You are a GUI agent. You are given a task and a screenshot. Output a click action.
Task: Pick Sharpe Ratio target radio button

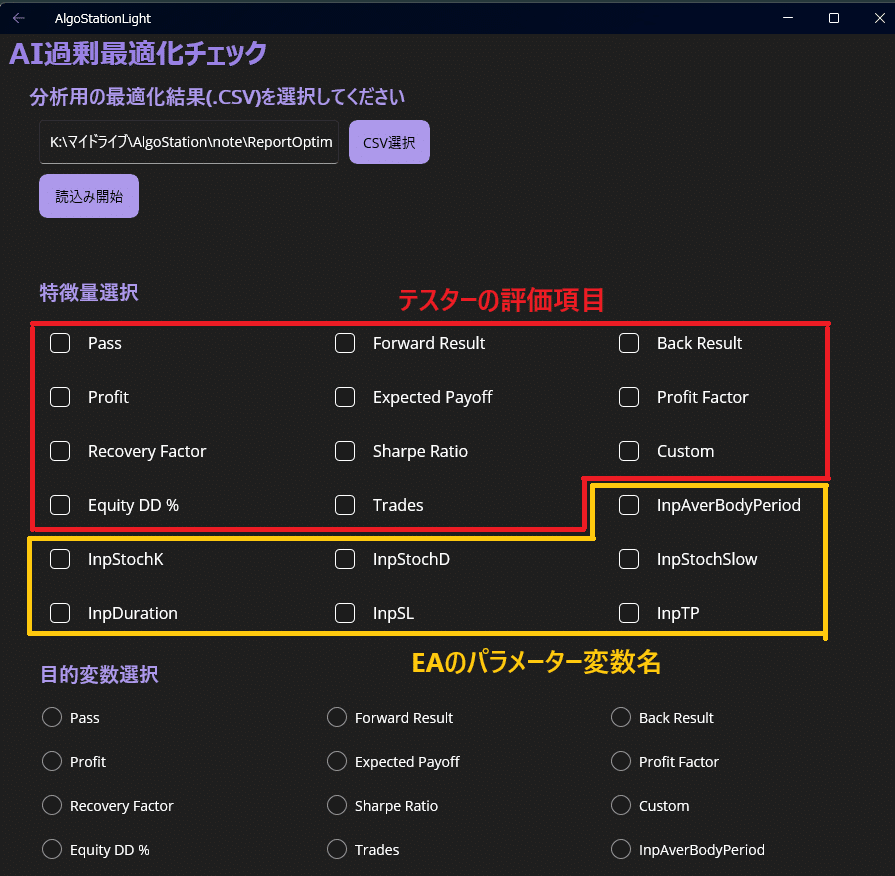tap(337, 805)
